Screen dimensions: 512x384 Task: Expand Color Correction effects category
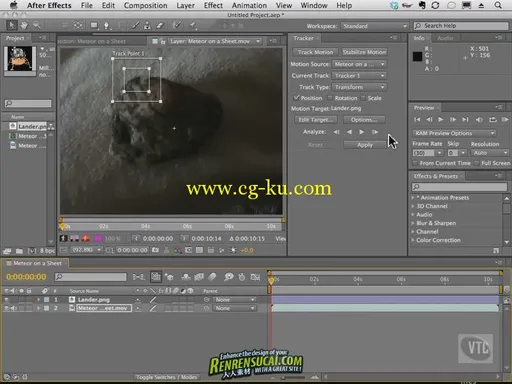(x=413, y=240)
